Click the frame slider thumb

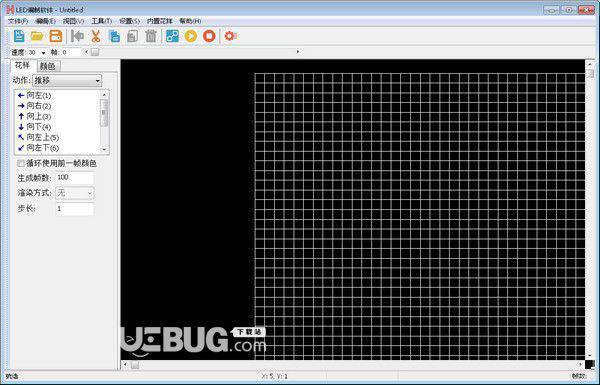pyautogui.click(x=95, y=52)
